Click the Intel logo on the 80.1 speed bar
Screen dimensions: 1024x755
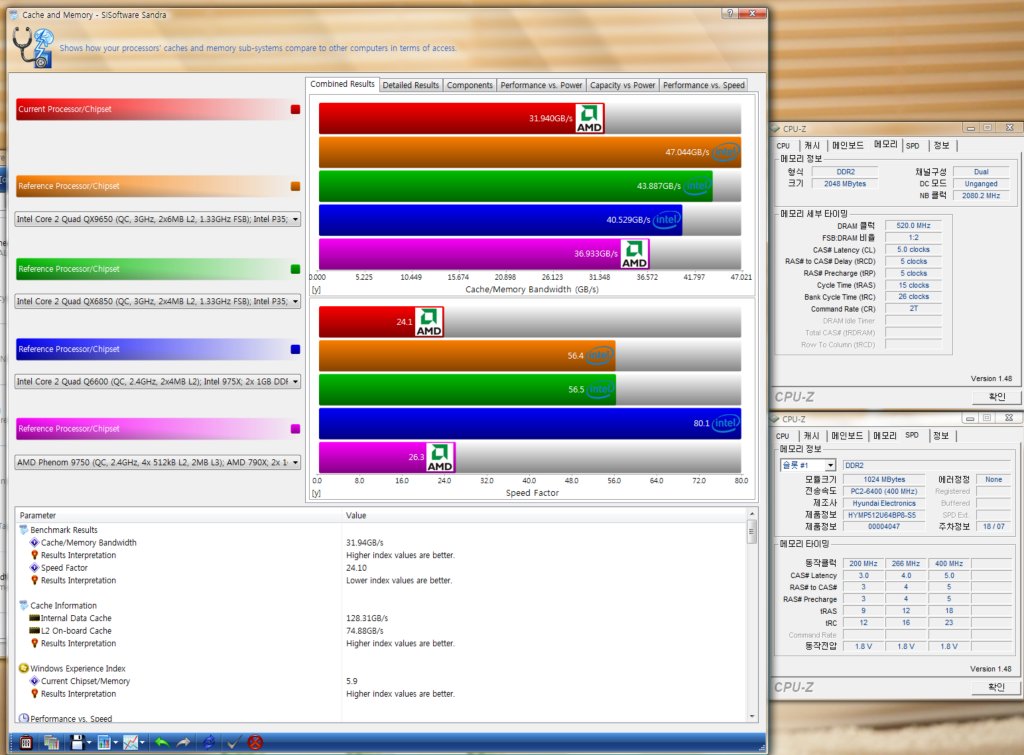point(726,423)
